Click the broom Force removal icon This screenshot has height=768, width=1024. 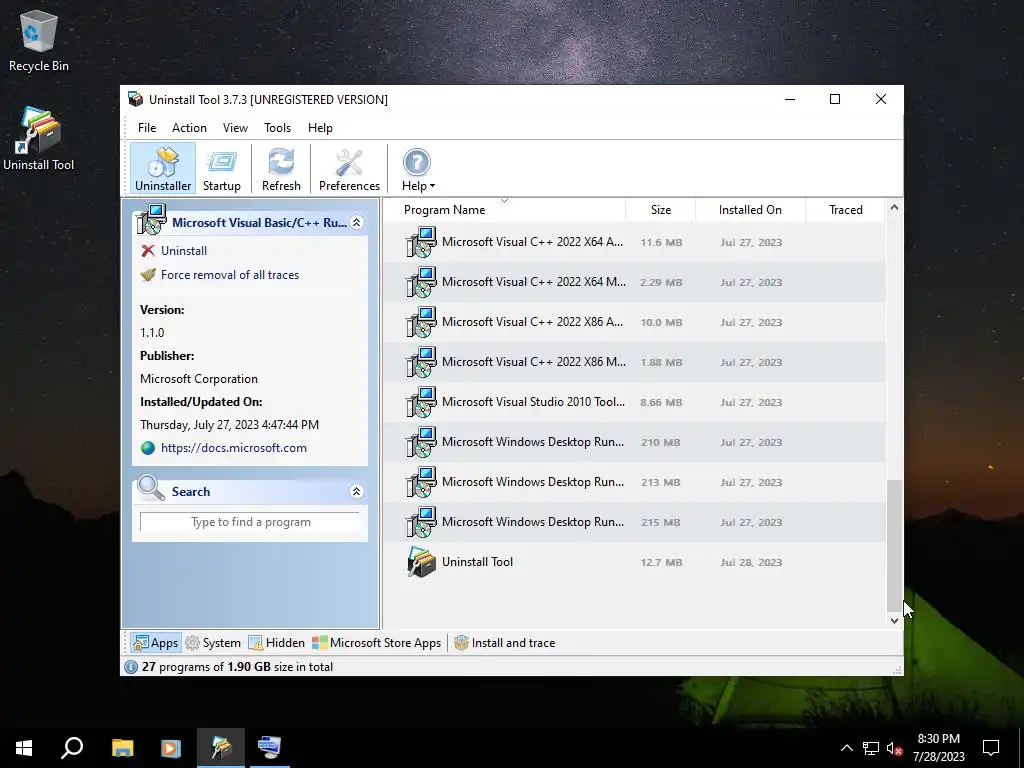coord(148,275)
